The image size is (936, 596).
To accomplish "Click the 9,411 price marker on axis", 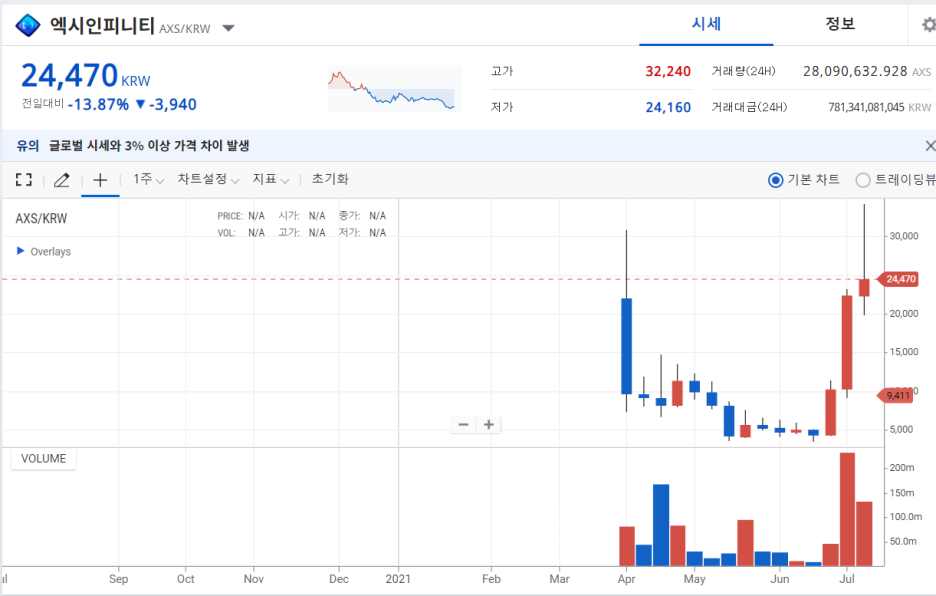I will pos(895,395).
